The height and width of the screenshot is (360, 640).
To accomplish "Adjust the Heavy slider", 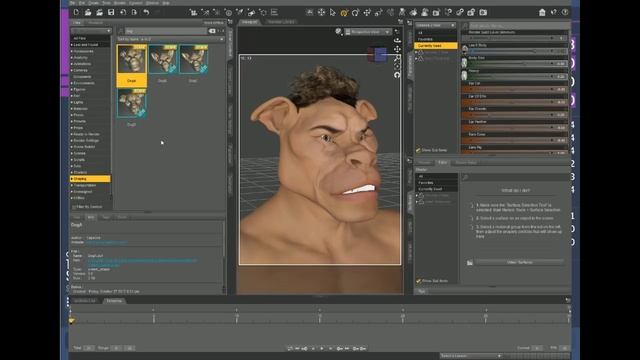I will tap(517, 76).
